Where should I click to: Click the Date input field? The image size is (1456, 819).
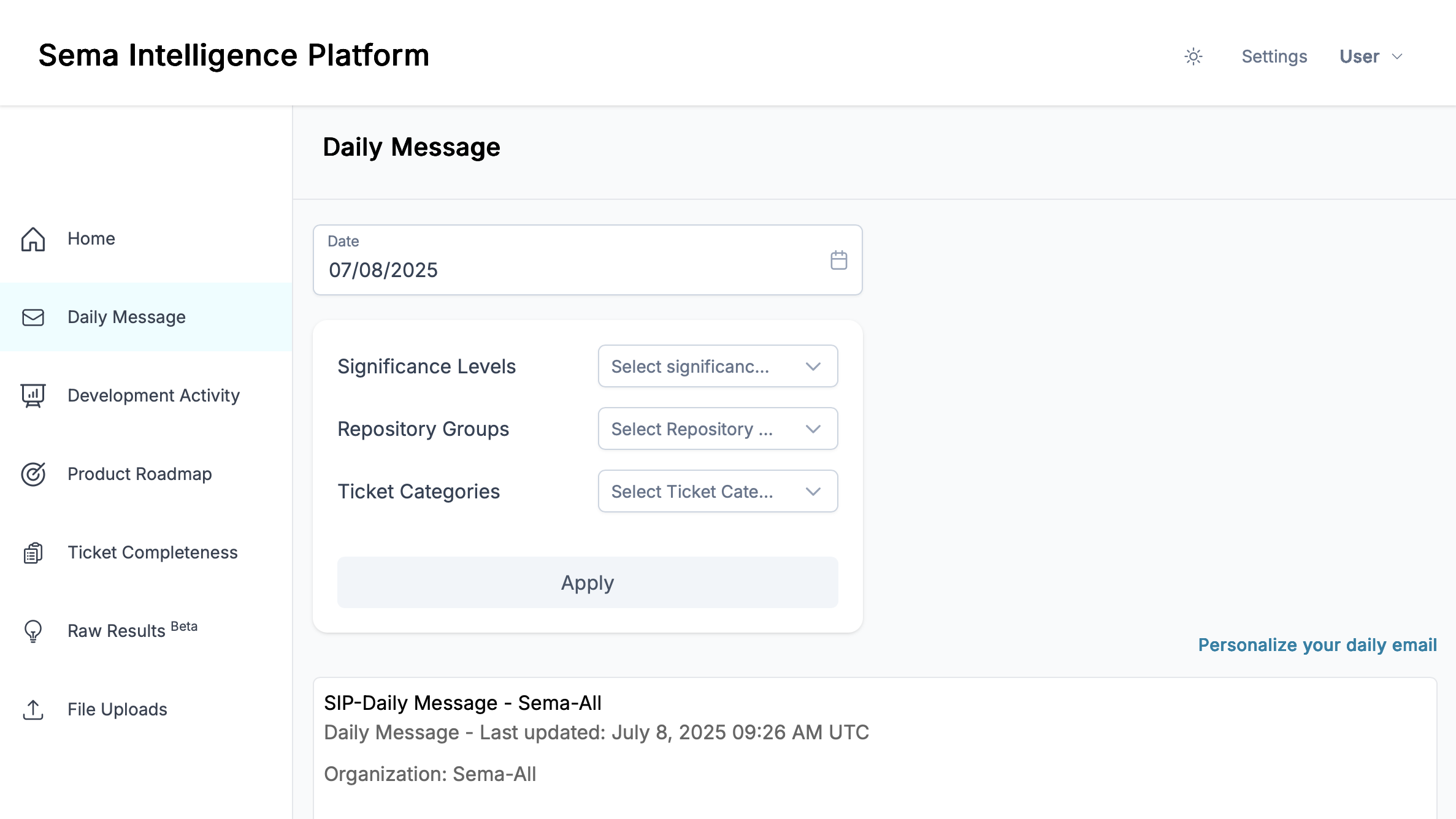pyautogui.click(x=588, y=260)
